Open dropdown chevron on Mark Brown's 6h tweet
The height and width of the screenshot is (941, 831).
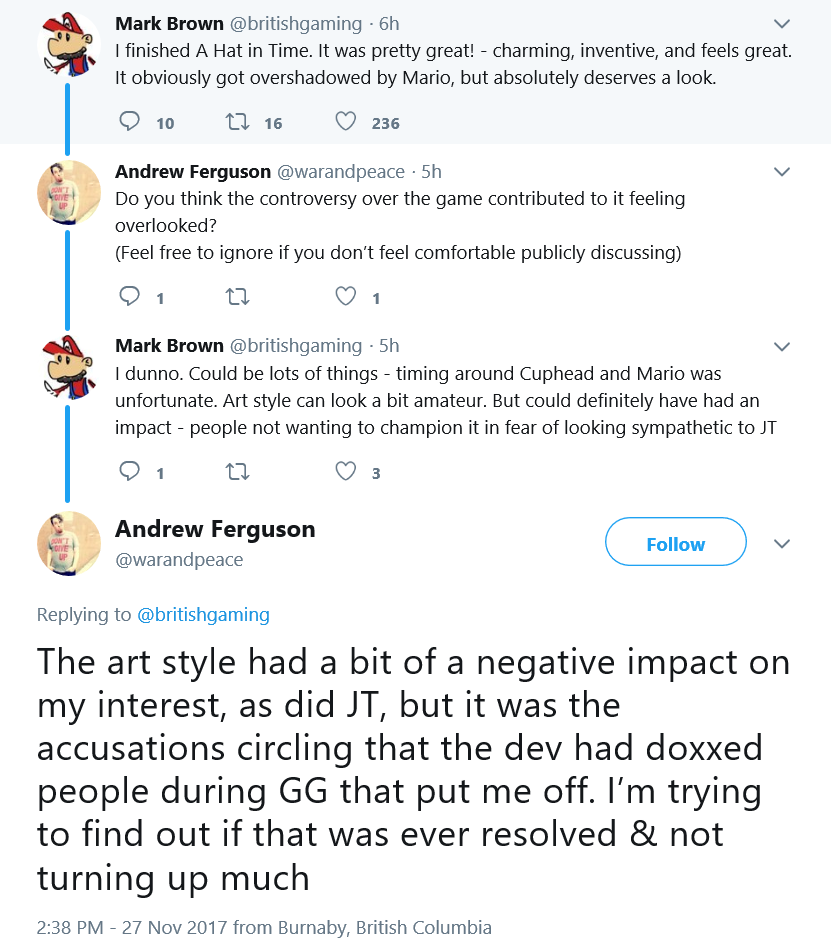tap(782, 24)
